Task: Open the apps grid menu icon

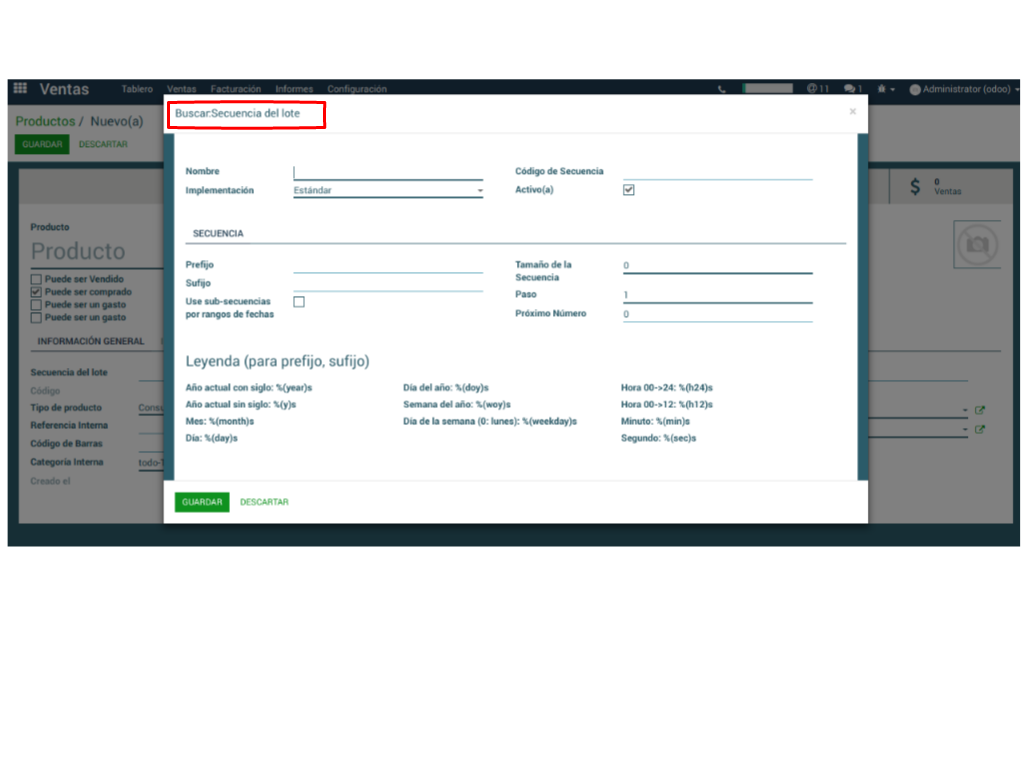Action: point(20,89)
